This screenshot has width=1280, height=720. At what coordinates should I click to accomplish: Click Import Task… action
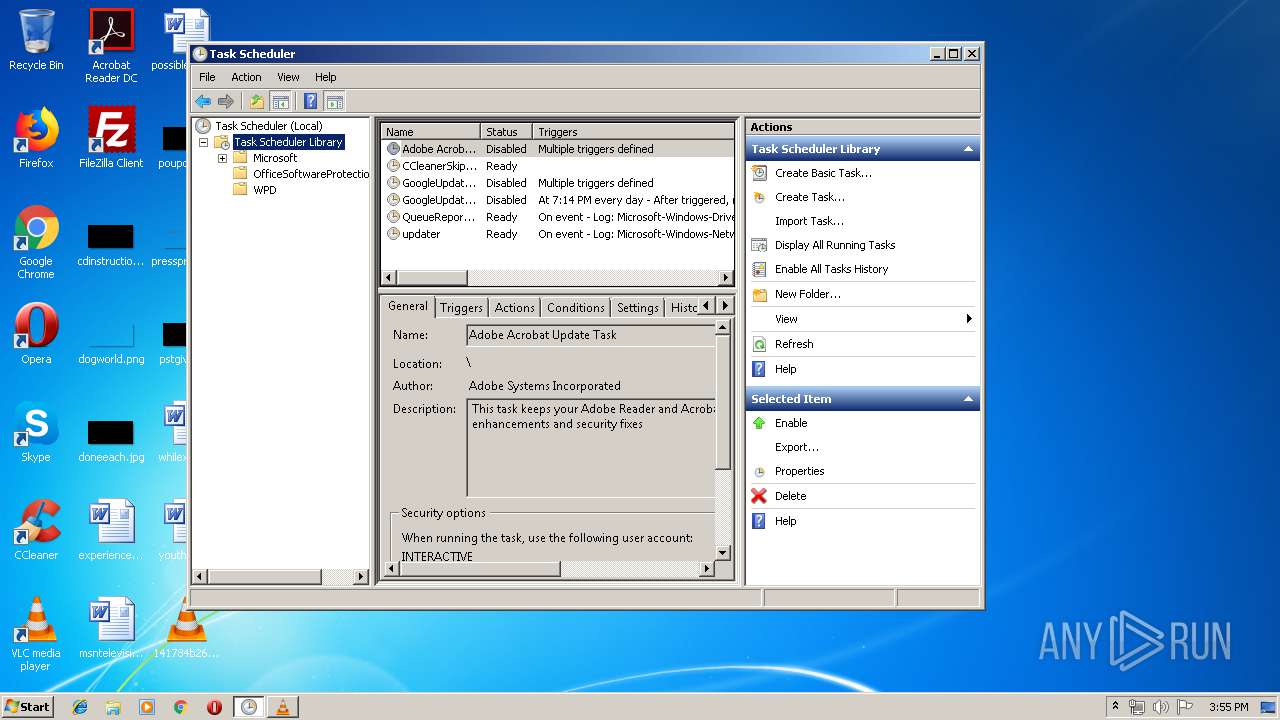809,221
